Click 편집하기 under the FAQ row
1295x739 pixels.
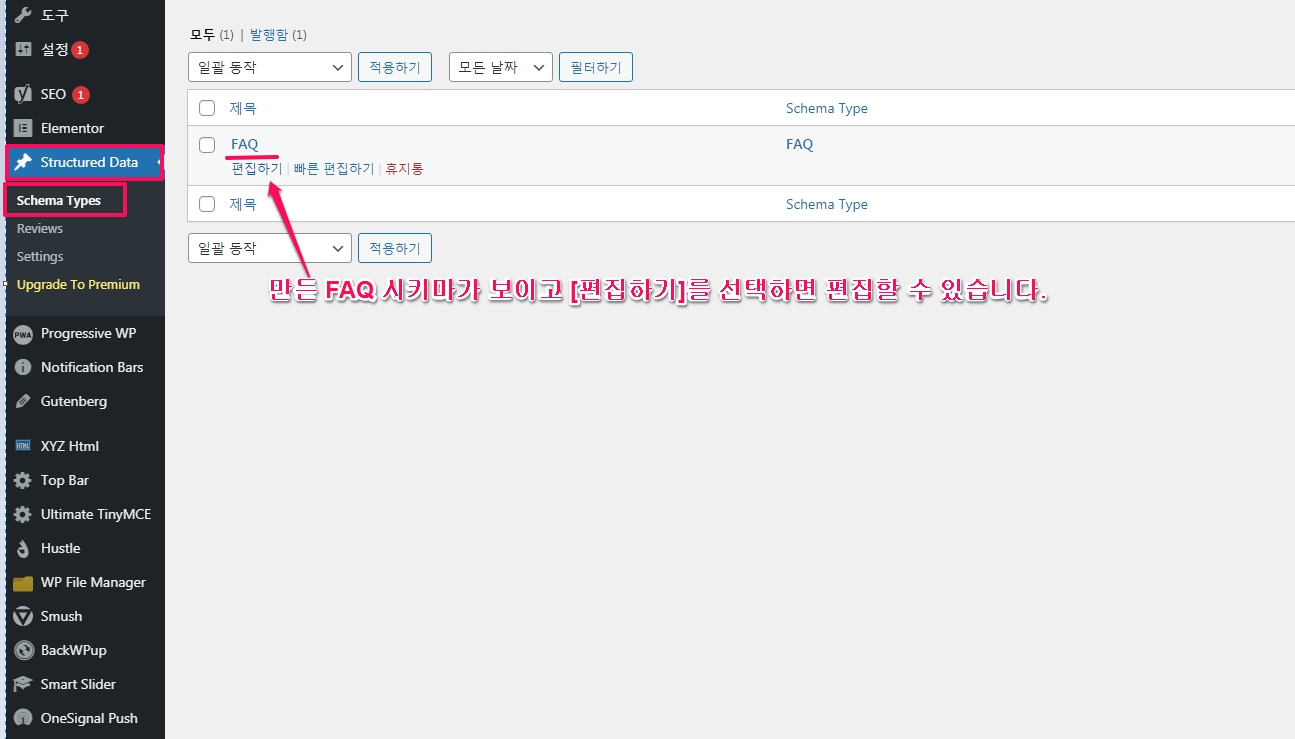pos(256,169)
